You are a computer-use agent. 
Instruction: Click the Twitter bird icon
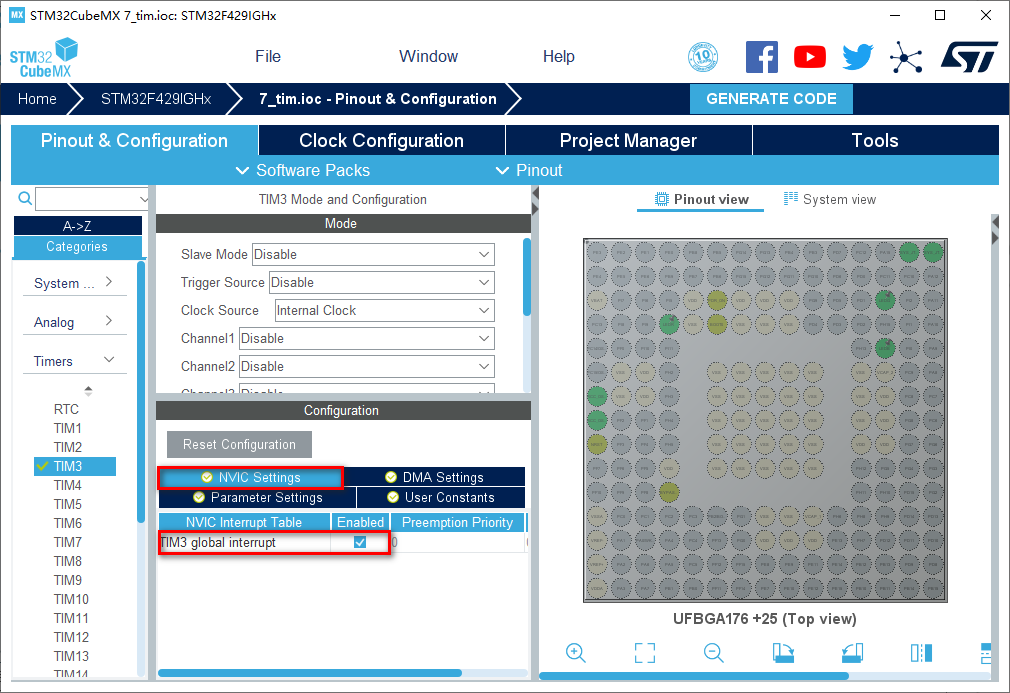(857, 57)
